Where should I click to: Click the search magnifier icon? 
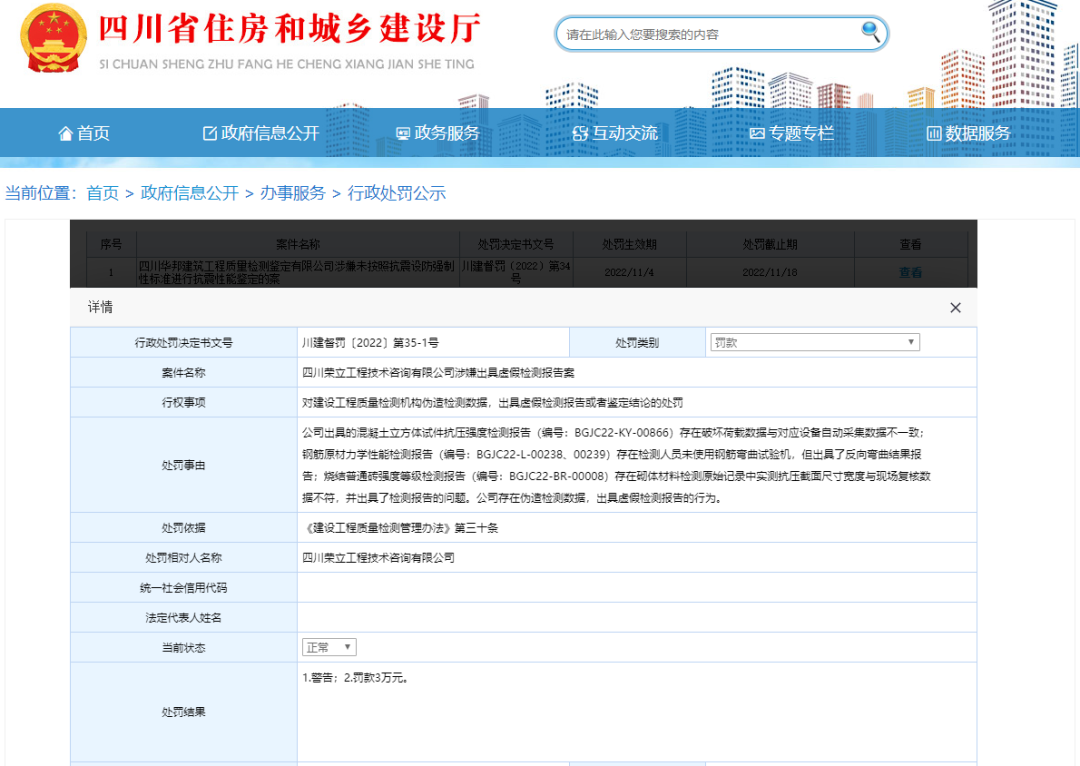point(871,31)
